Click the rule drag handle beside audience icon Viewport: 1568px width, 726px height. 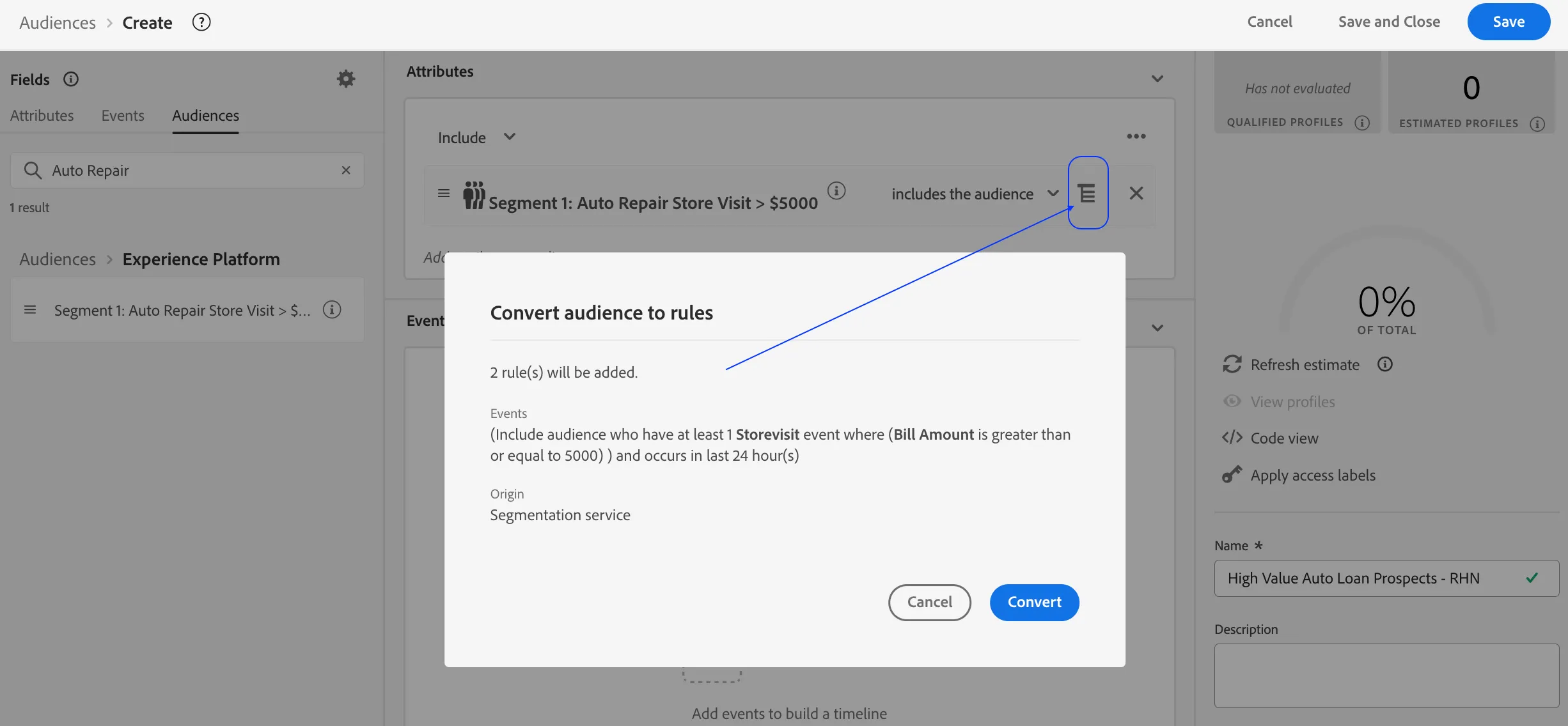[444, 193]
